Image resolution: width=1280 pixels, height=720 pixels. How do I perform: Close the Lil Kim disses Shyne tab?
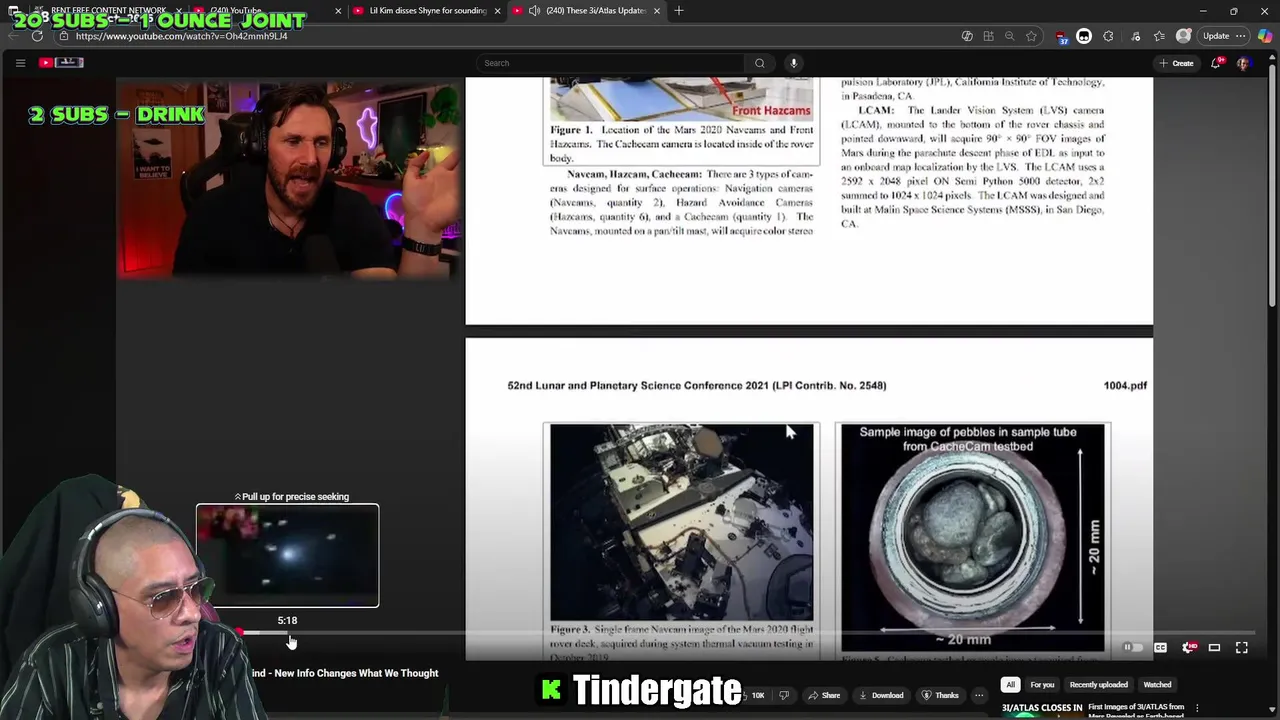497,11
